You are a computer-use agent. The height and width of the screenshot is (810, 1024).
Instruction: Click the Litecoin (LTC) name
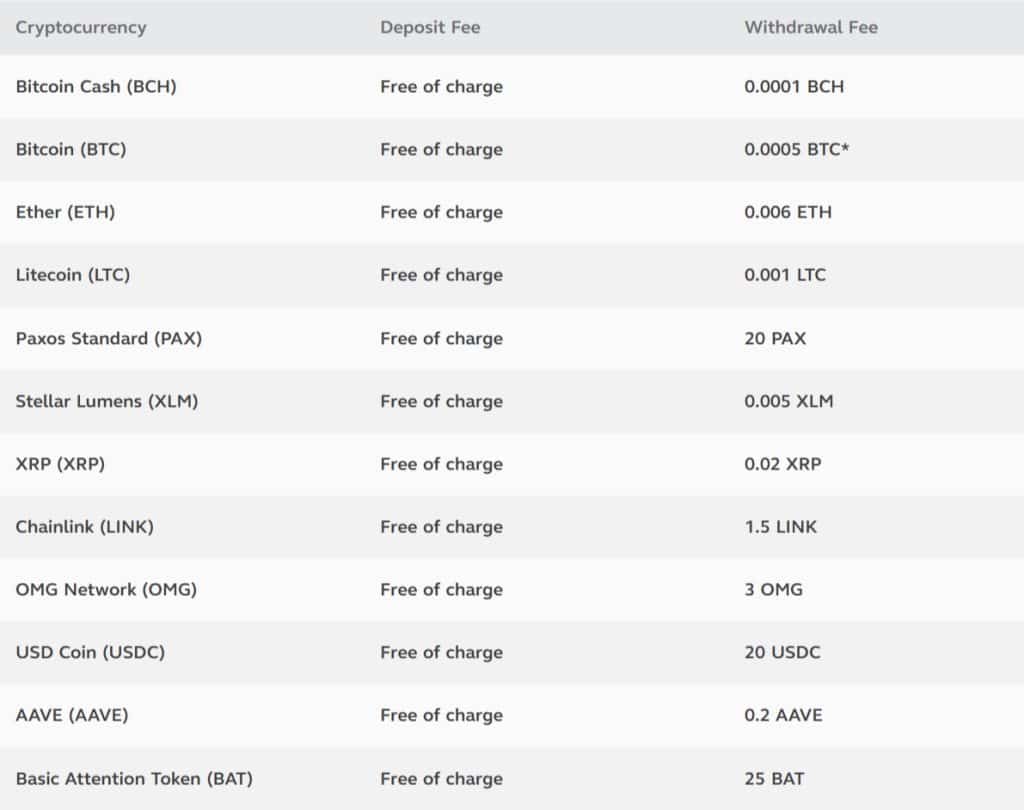point(73,275)
